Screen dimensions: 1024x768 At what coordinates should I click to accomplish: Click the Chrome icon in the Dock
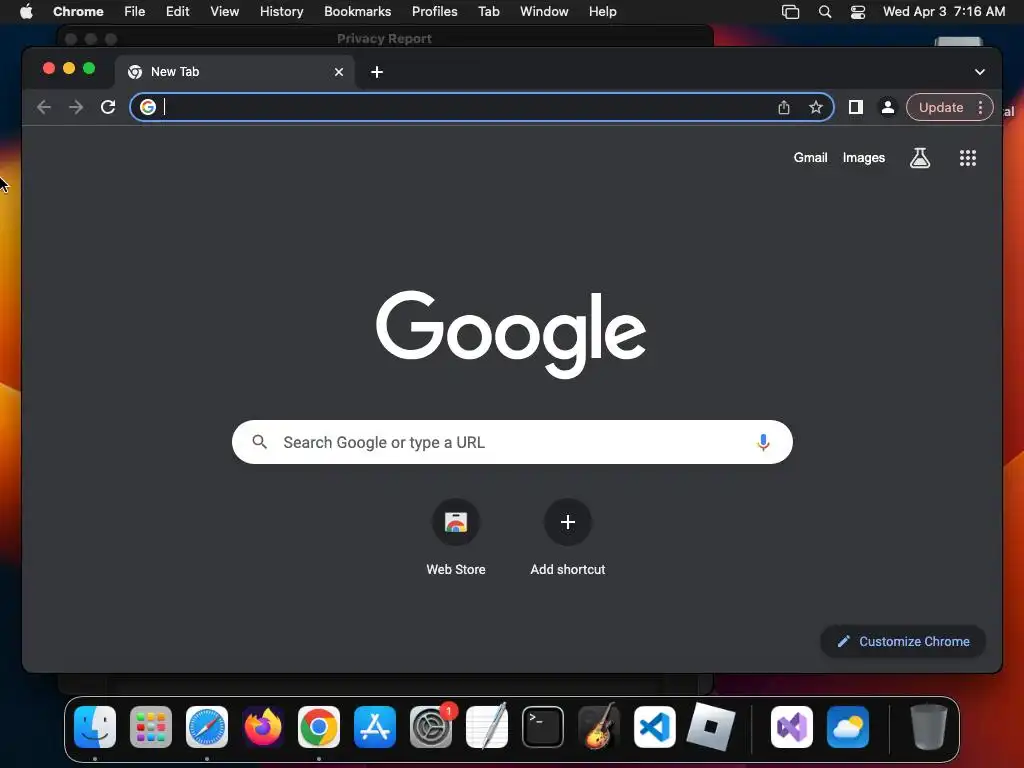tap(319, 727)
